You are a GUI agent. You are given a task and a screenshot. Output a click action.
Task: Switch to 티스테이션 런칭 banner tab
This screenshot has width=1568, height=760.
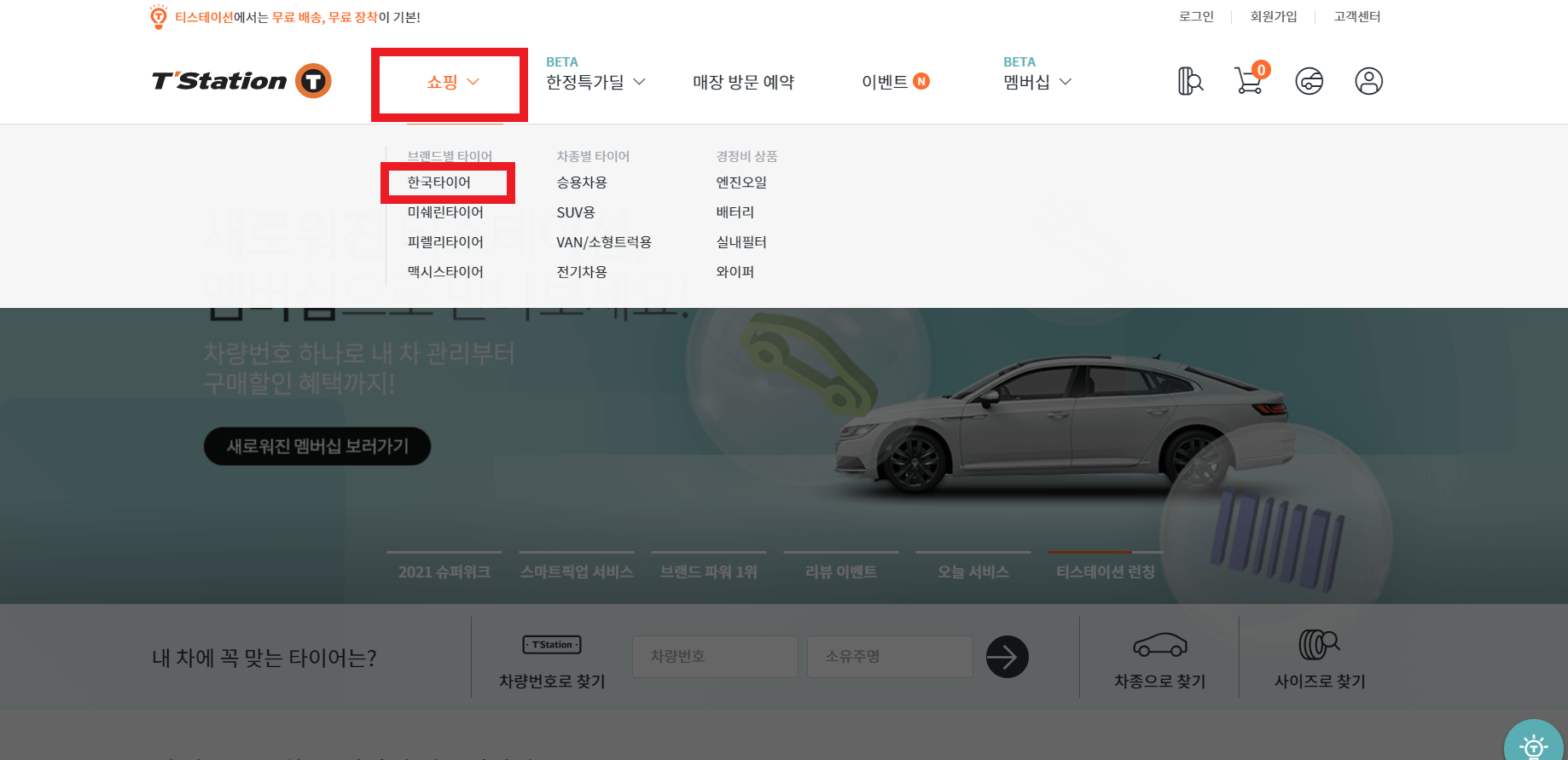point(1106,571)
